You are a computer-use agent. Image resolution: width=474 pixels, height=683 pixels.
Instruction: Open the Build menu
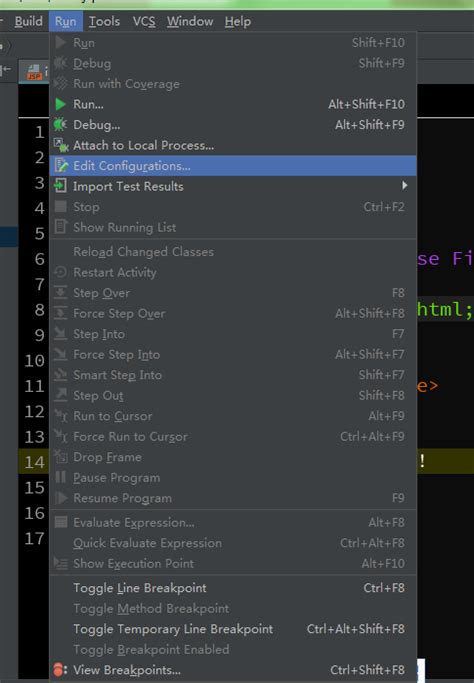point(29,21)
